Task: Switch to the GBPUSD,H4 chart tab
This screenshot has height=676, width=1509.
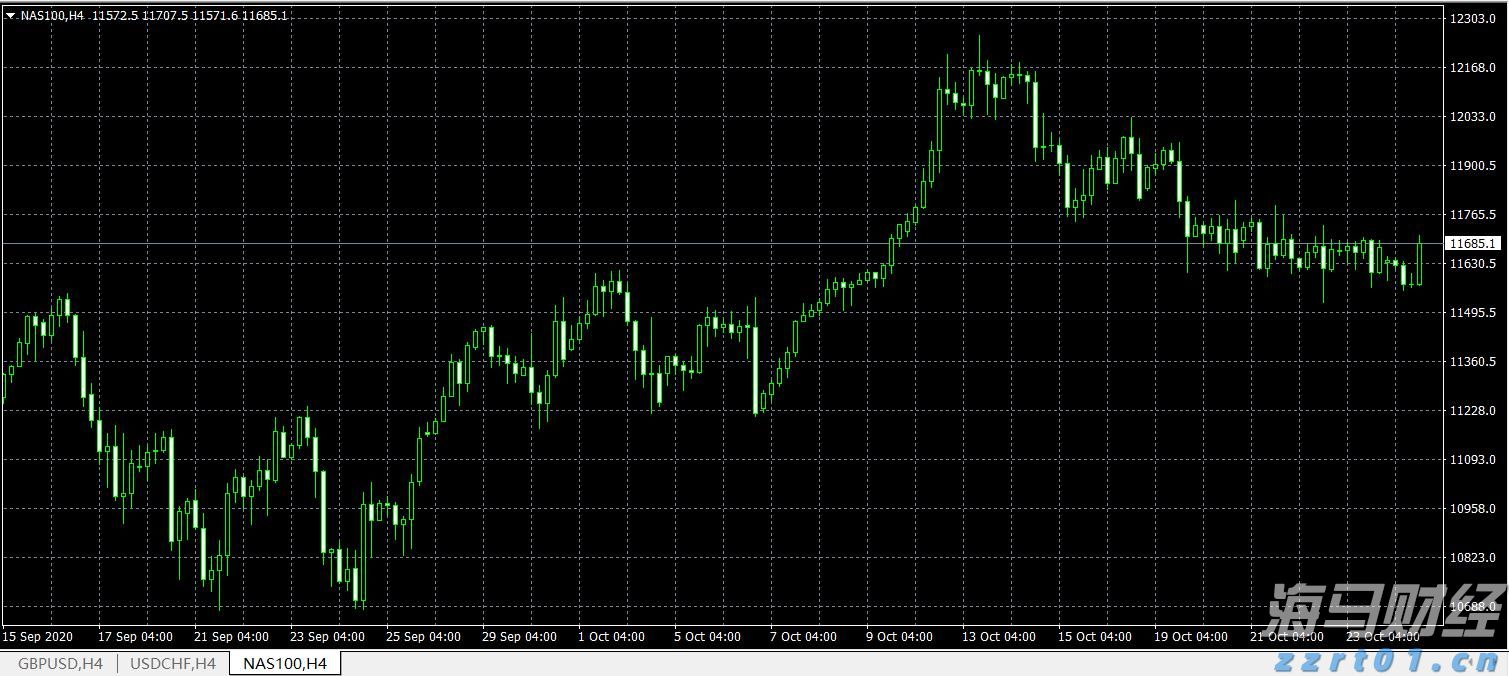Action: 60,663
